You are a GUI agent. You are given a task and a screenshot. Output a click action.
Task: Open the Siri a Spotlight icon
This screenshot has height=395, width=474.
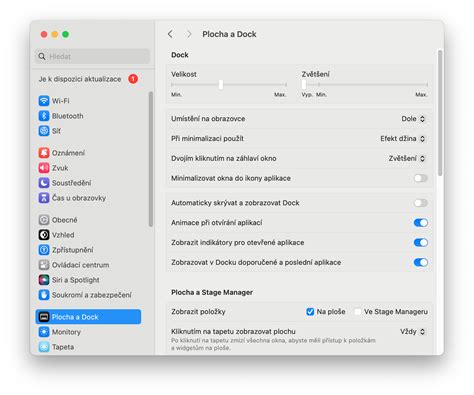[x=44, y=280]
